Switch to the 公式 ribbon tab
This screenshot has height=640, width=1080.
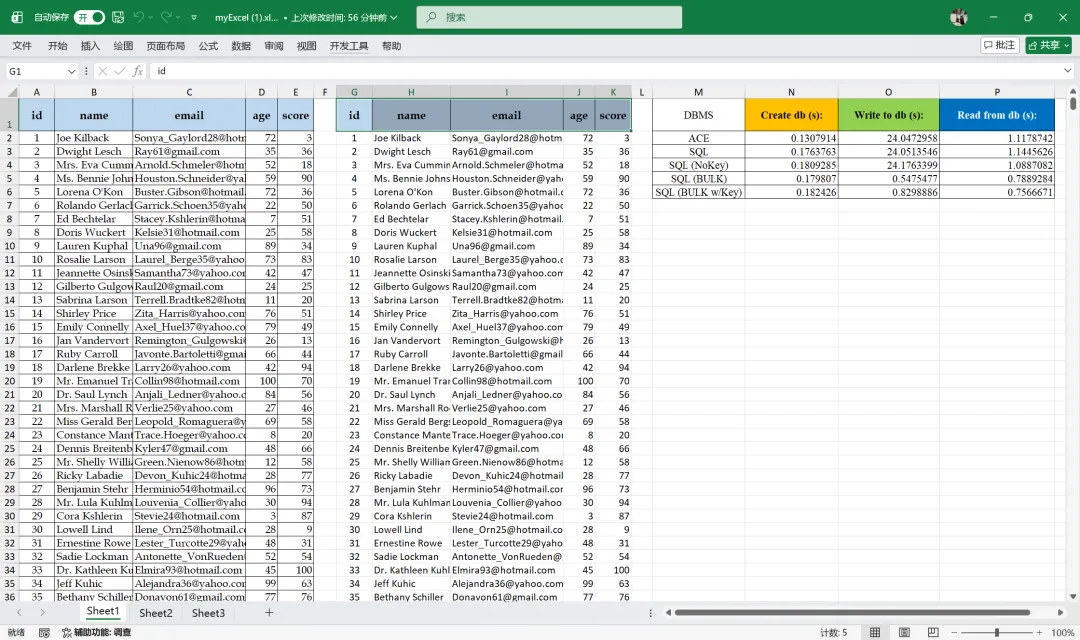click(x=208, y=45)
